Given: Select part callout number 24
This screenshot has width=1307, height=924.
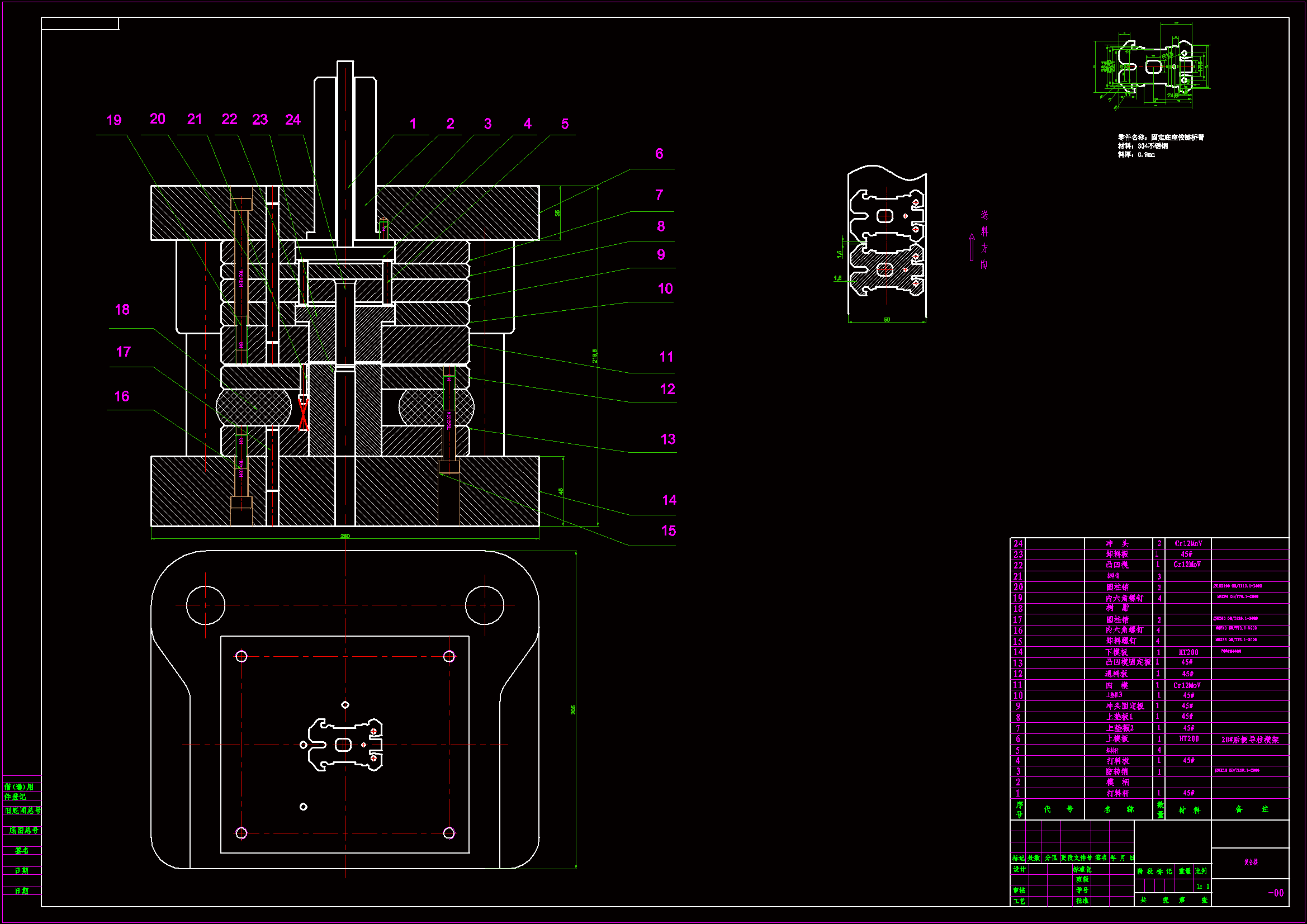Looking at the screenshot, I should [292, 120].
